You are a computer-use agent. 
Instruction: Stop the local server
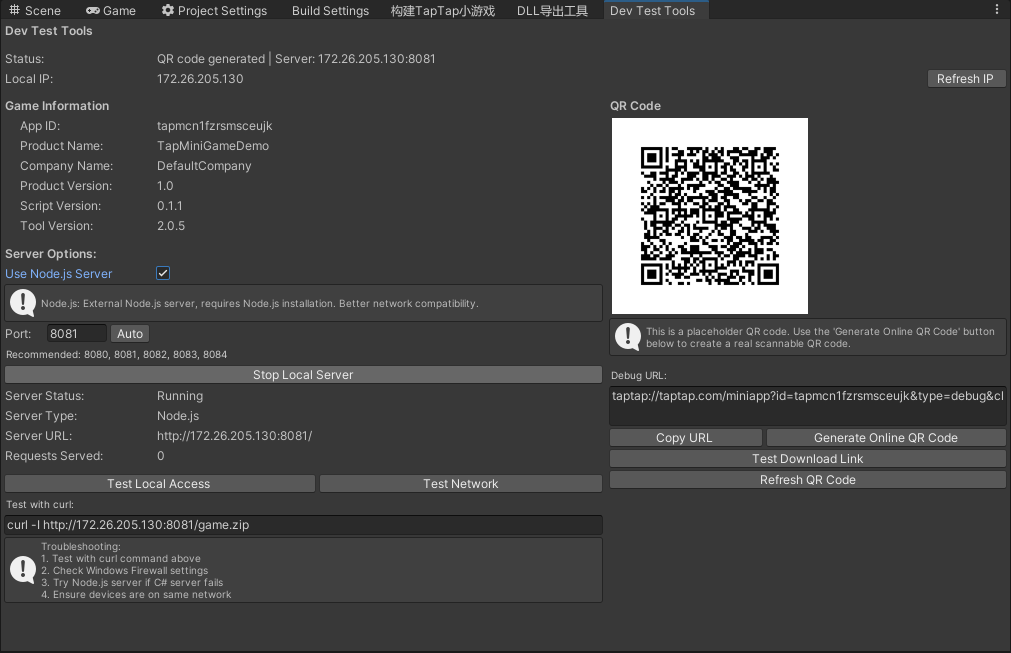303,375
